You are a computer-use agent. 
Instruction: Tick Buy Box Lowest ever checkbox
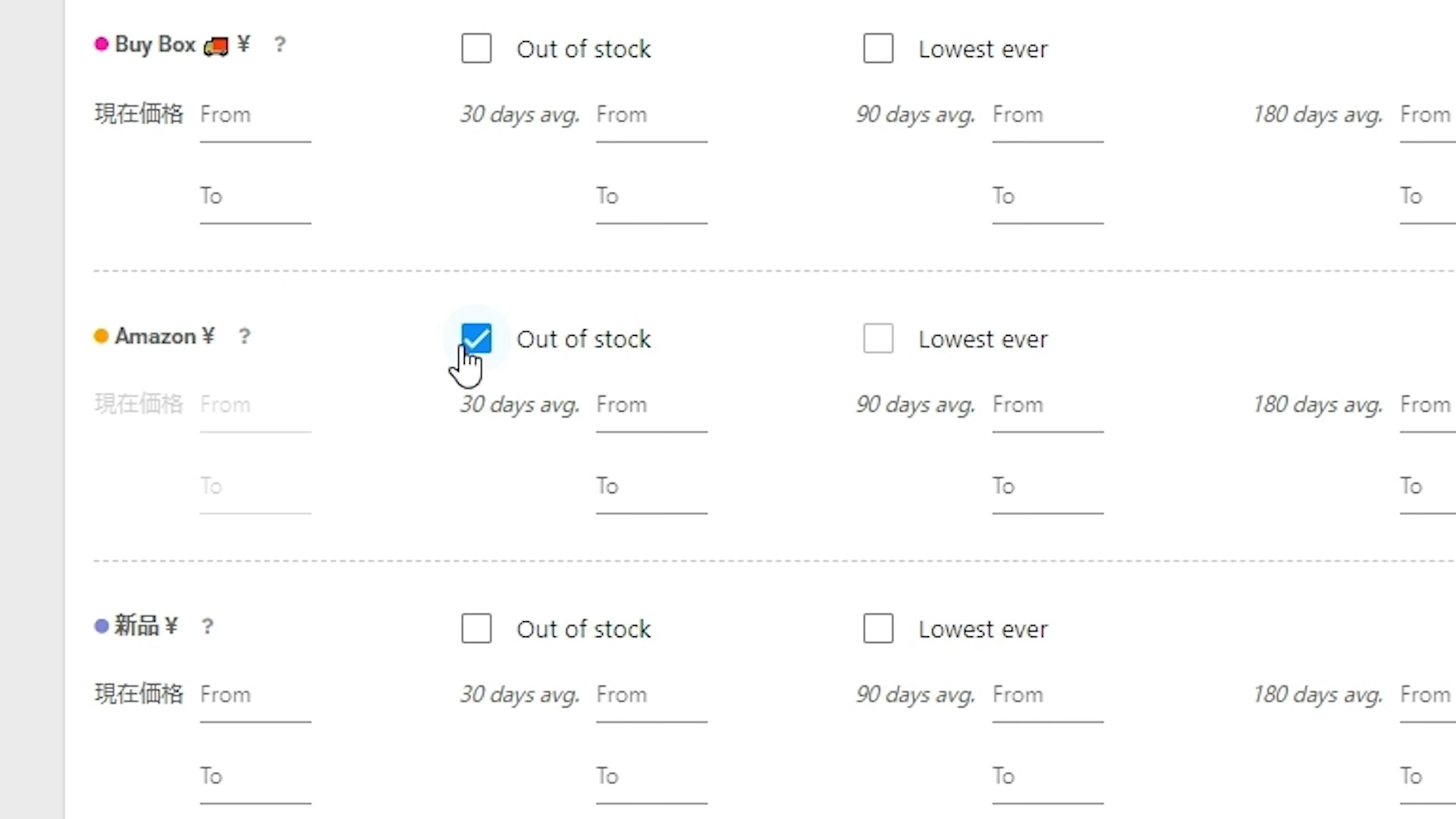tap(878, 49)
